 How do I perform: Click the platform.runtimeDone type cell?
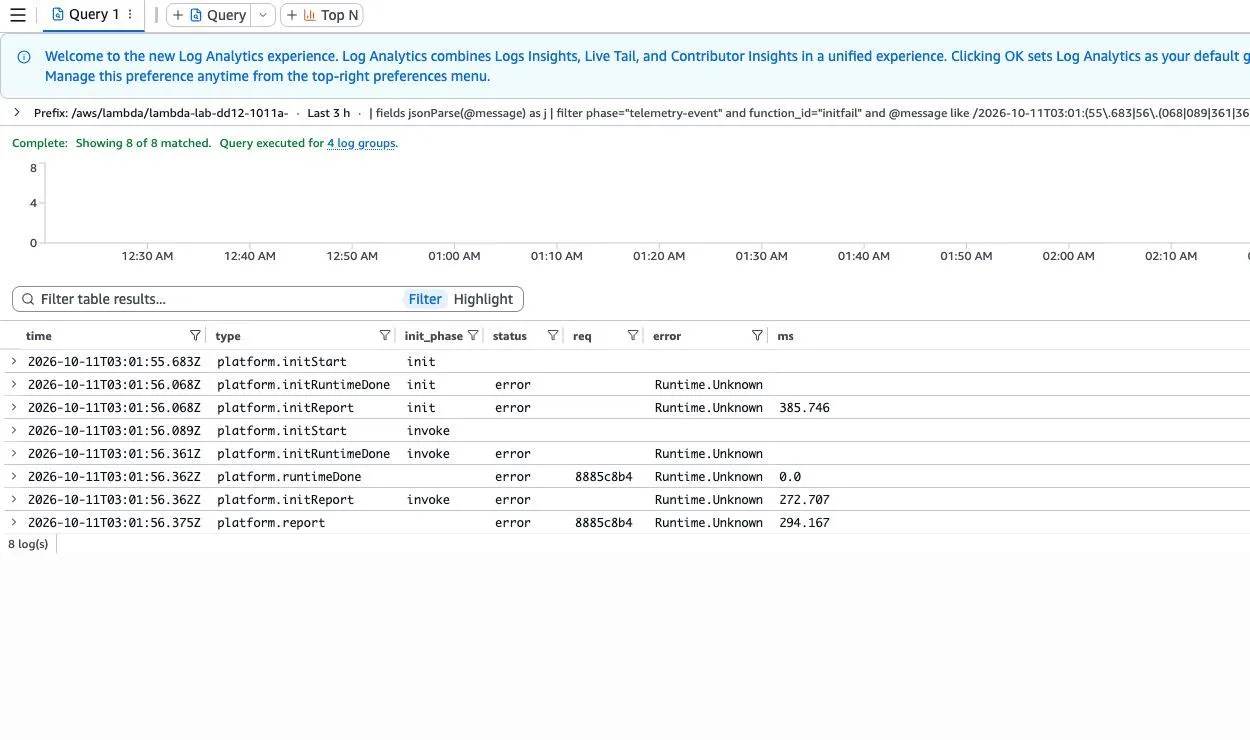(289, 477)
